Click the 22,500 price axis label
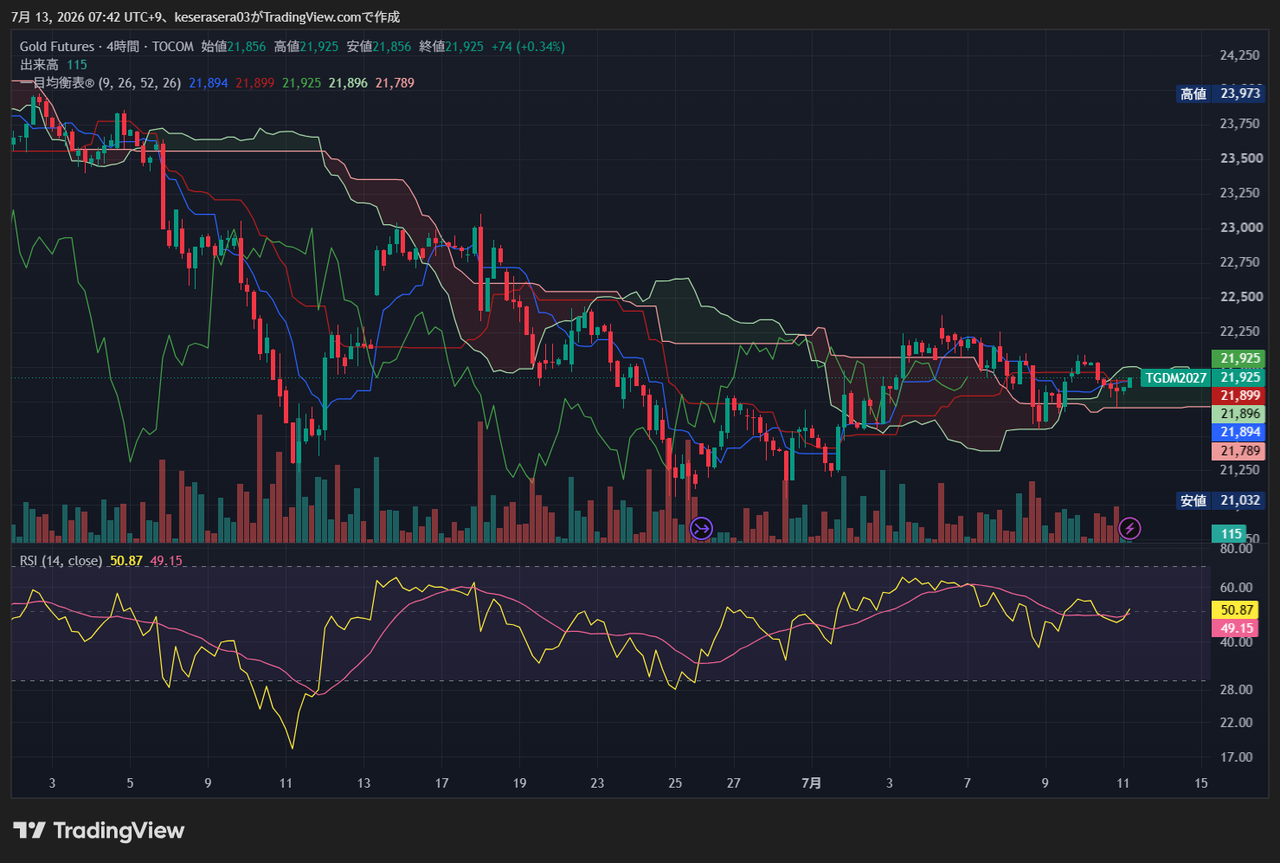 pos(1240,297)
